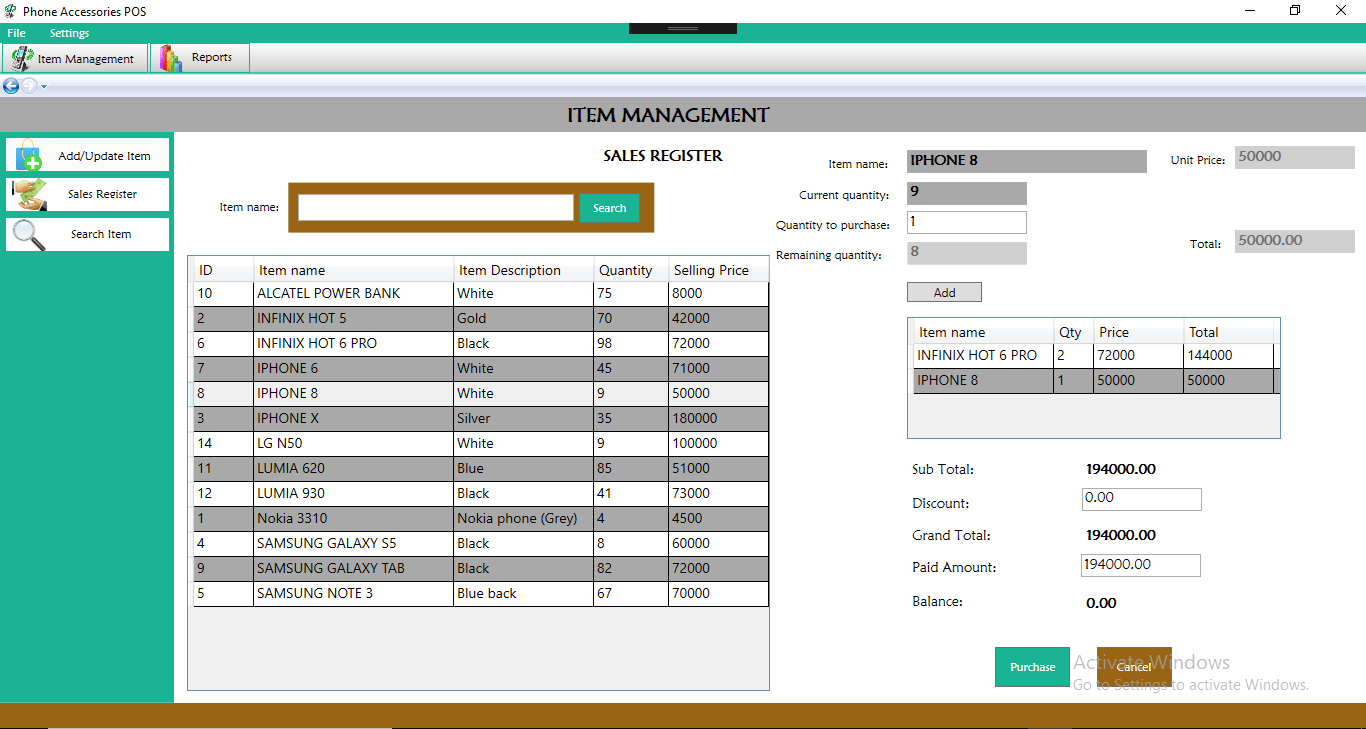Confirm the sale with the Purchase button
Screen dimensions: 1366x729
[x=1032, y=667]
